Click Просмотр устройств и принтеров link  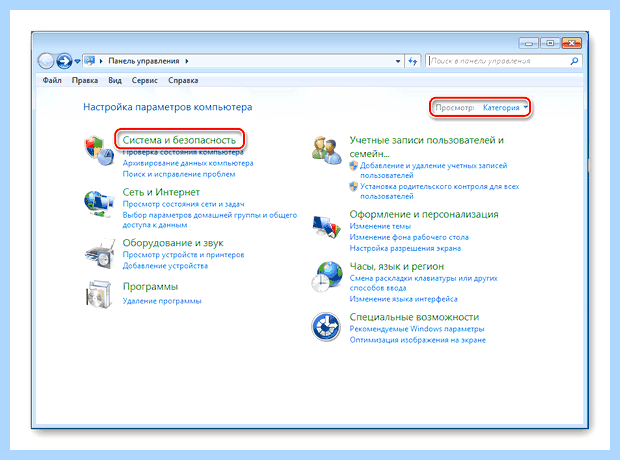pyautogui.click(x=183, y=255)
